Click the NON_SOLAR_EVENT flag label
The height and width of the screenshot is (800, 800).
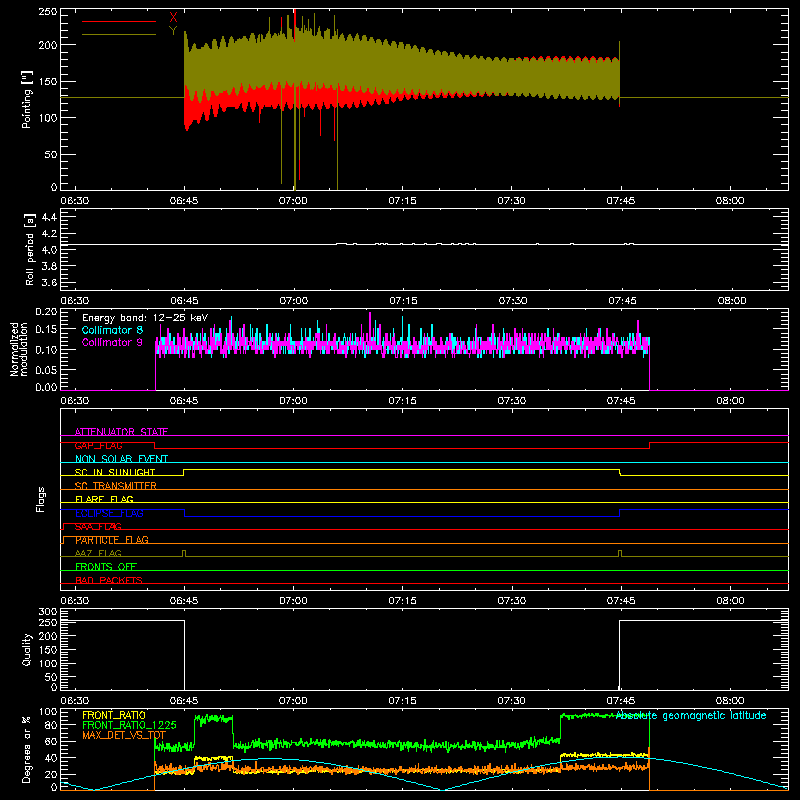(121, 459)
